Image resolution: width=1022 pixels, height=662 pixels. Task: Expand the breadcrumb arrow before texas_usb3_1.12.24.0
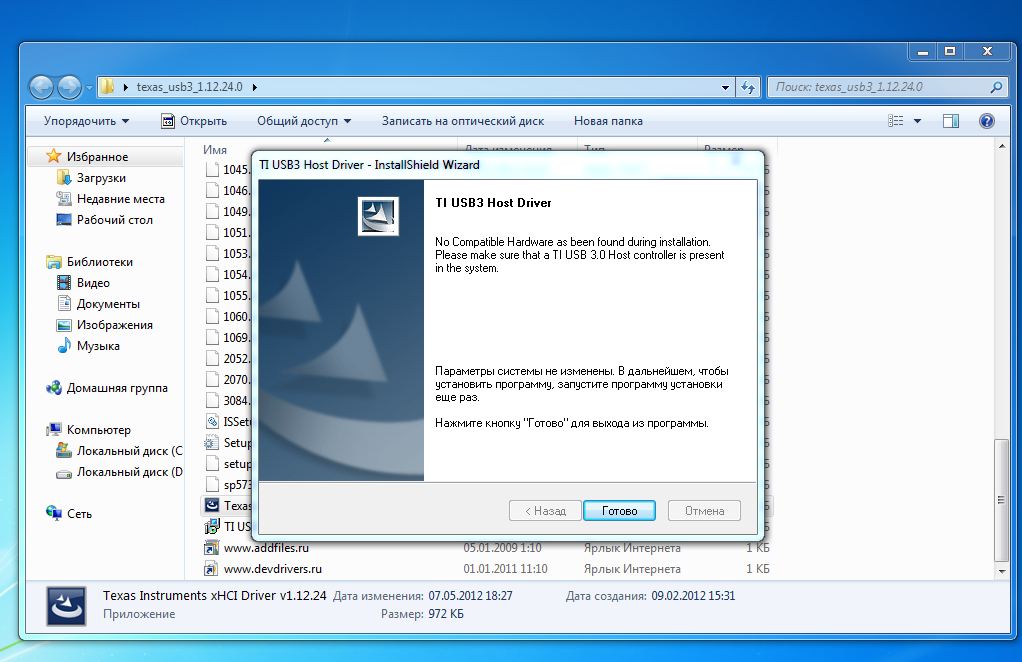pos(125,87)
